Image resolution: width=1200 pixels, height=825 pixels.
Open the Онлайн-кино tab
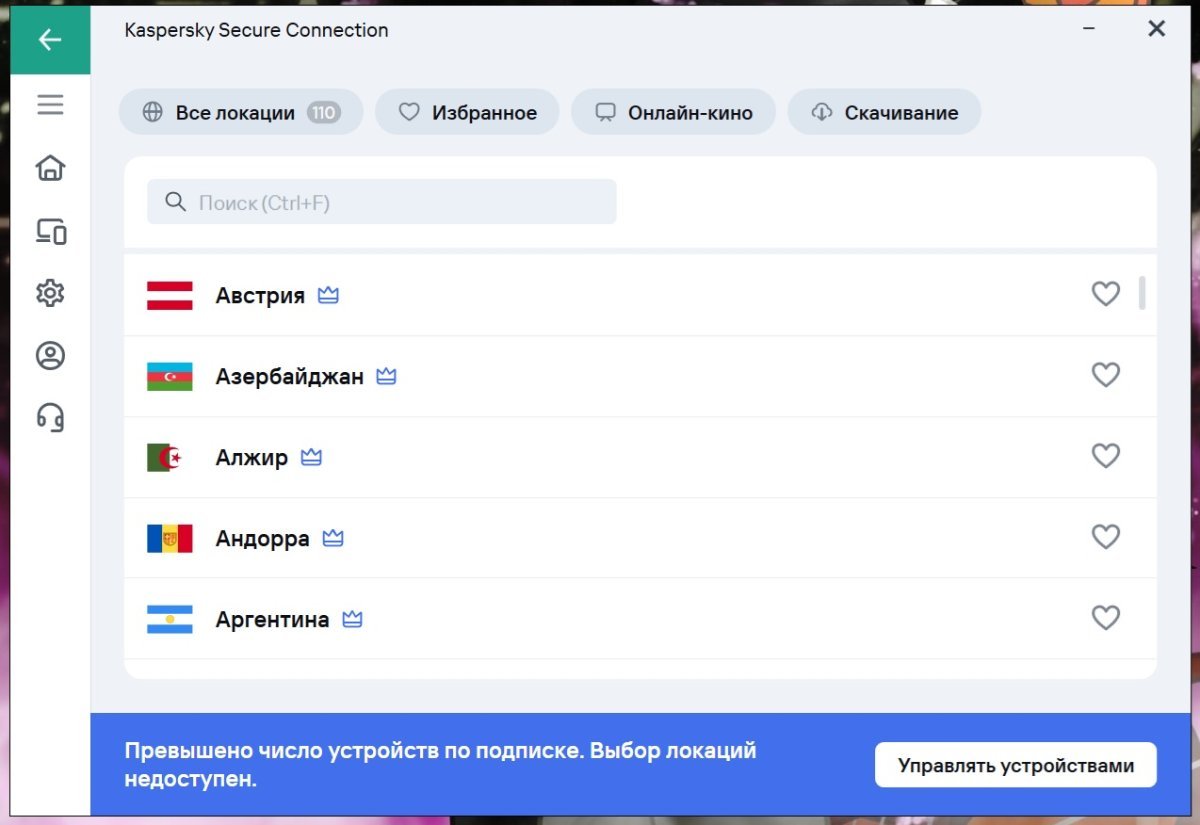point(673,113)
